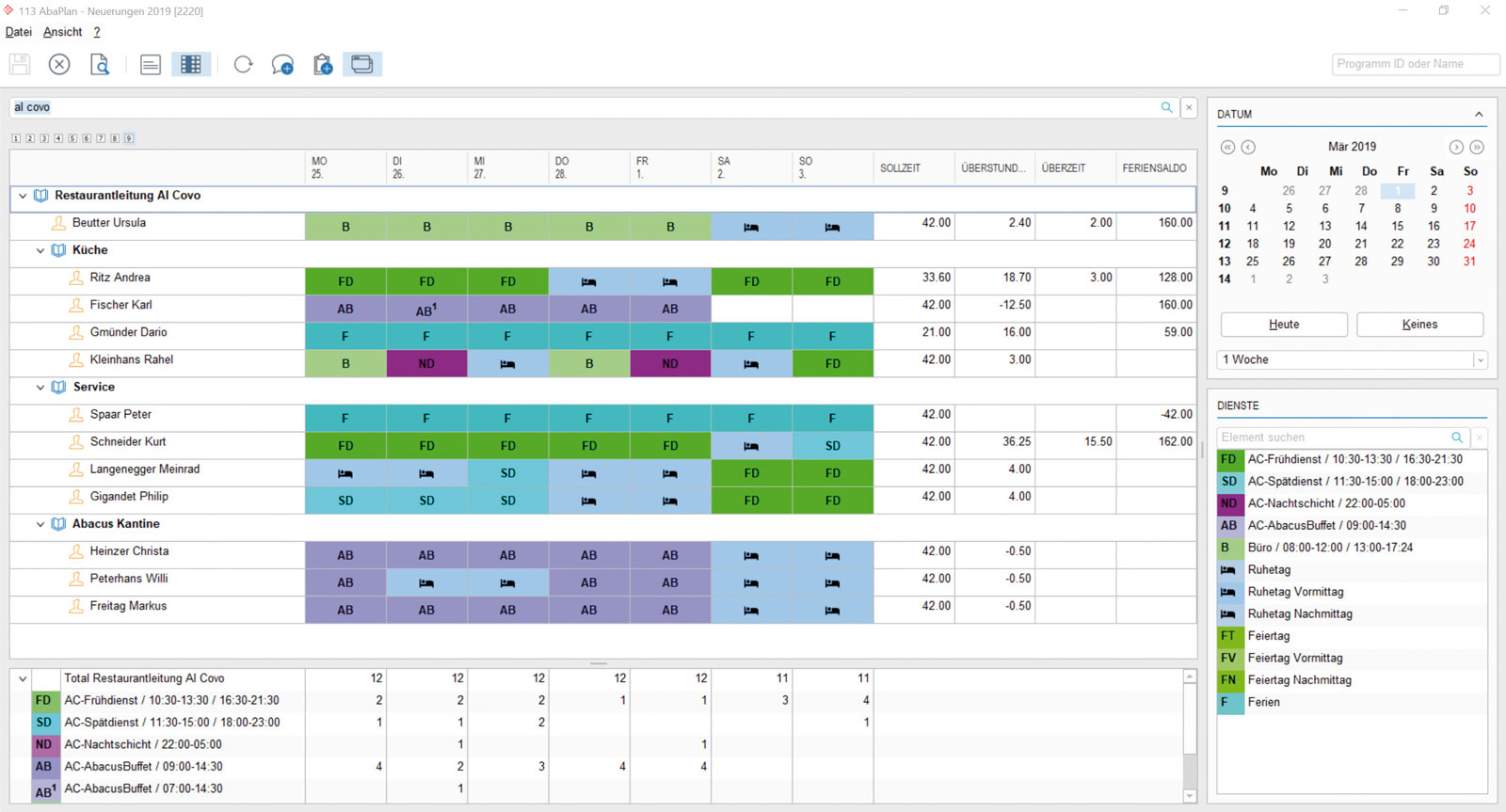Viewport: 1506px width, 812px height.
Task: Click Fischer Karl's AB¹ shift on Tuesday
Action: point(426,309)
